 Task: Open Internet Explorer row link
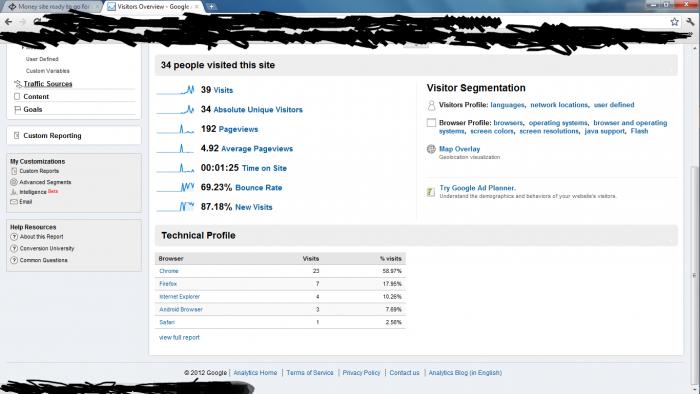click(x=179, y=297)
